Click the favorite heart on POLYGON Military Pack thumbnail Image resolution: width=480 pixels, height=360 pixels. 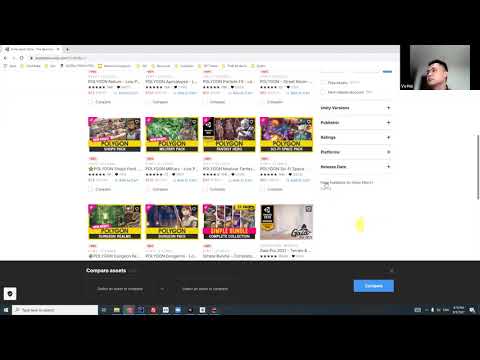coord(194,122)
